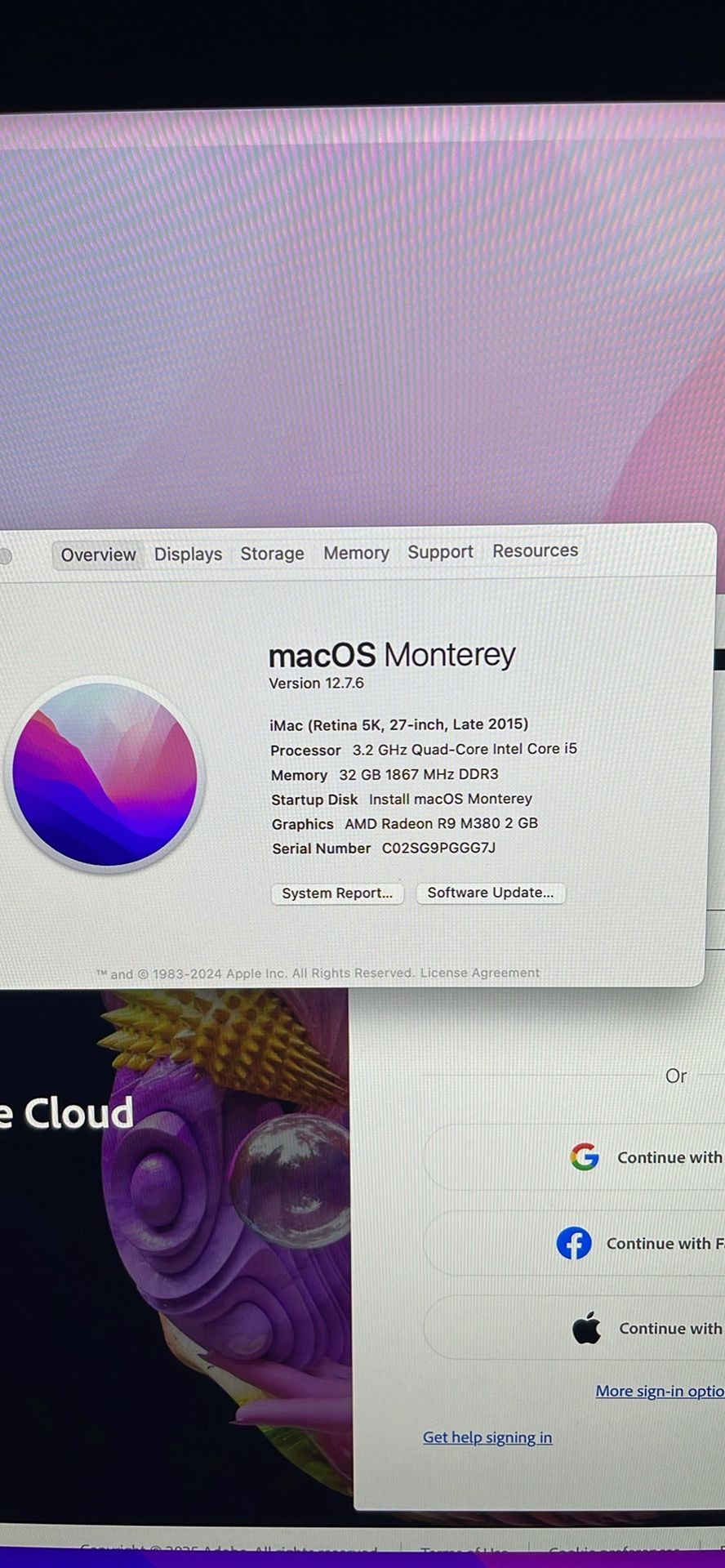The width and height of the screenshot is (725, 1568).
Task: Click the macOS Monterey logo image
Action: (105, 775)
